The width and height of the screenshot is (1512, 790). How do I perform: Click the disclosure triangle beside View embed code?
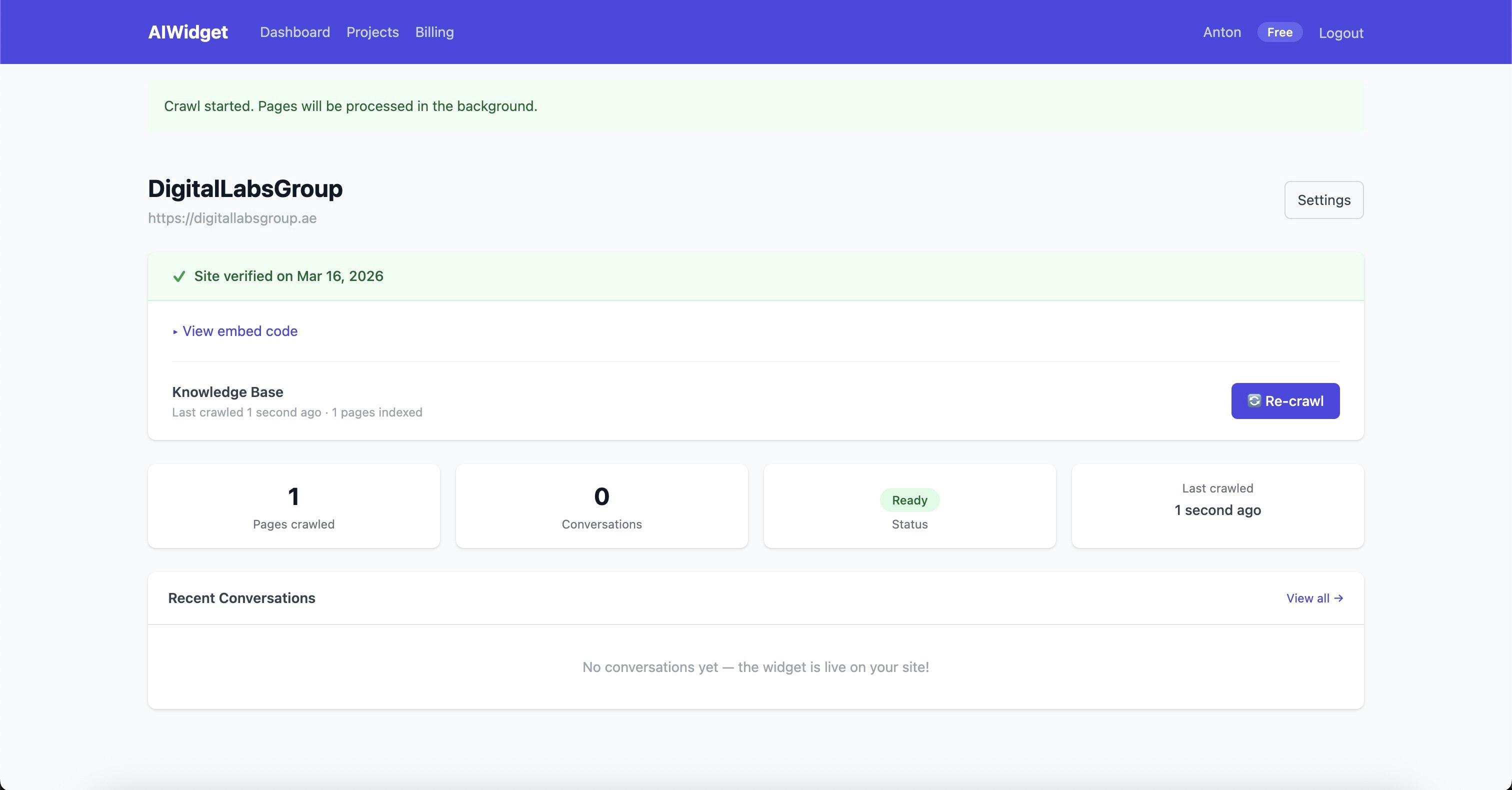[x=175, y=331]
